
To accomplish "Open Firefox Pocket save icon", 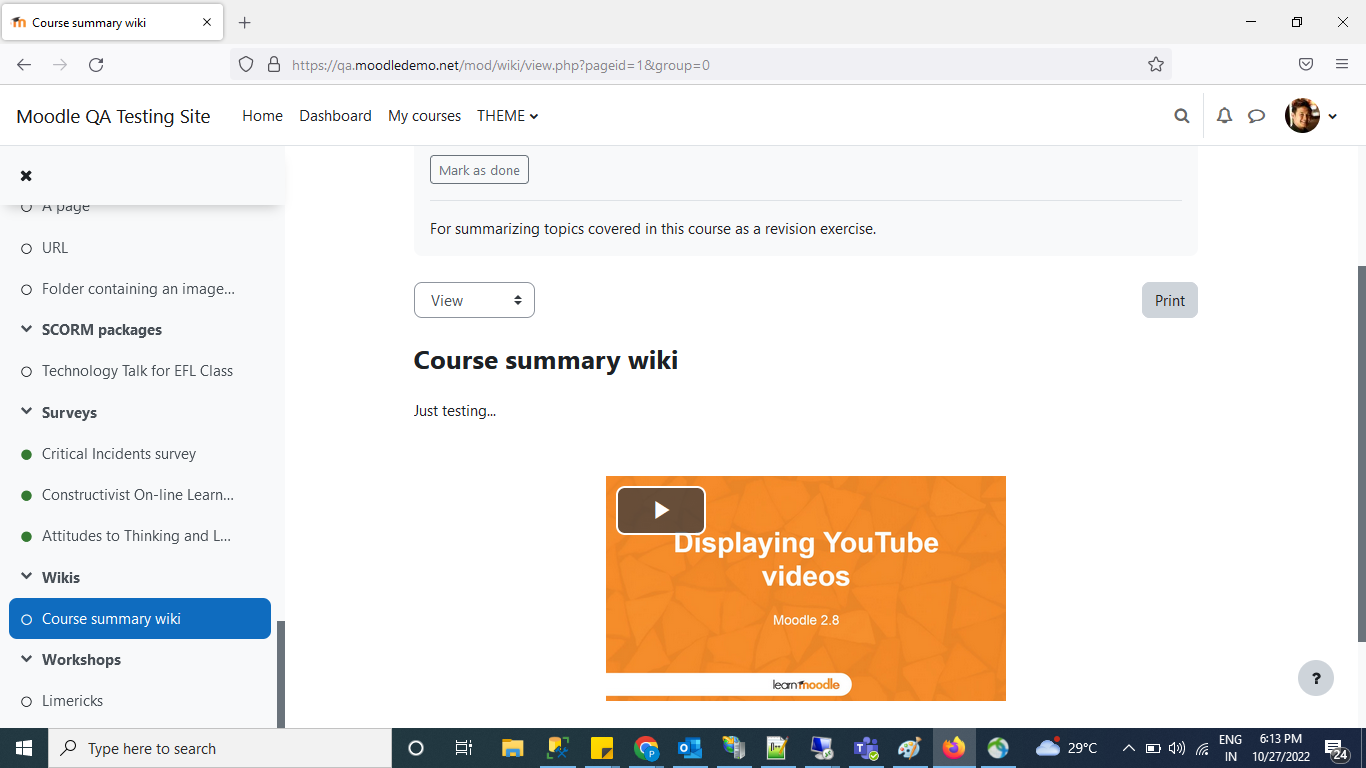I will 1306,64.
